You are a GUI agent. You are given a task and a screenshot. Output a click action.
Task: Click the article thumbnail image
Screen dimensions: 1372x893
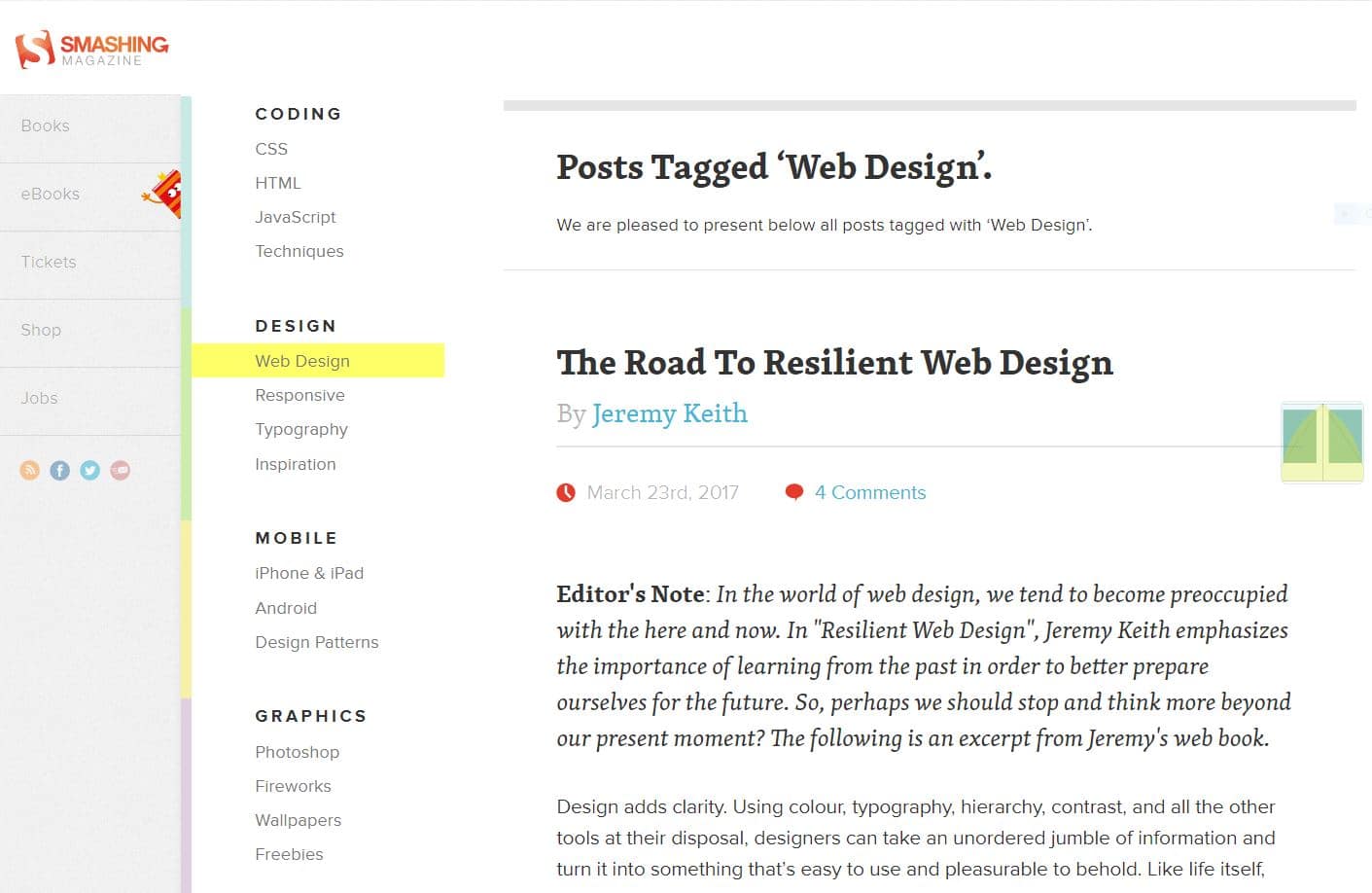[1322, 442]
